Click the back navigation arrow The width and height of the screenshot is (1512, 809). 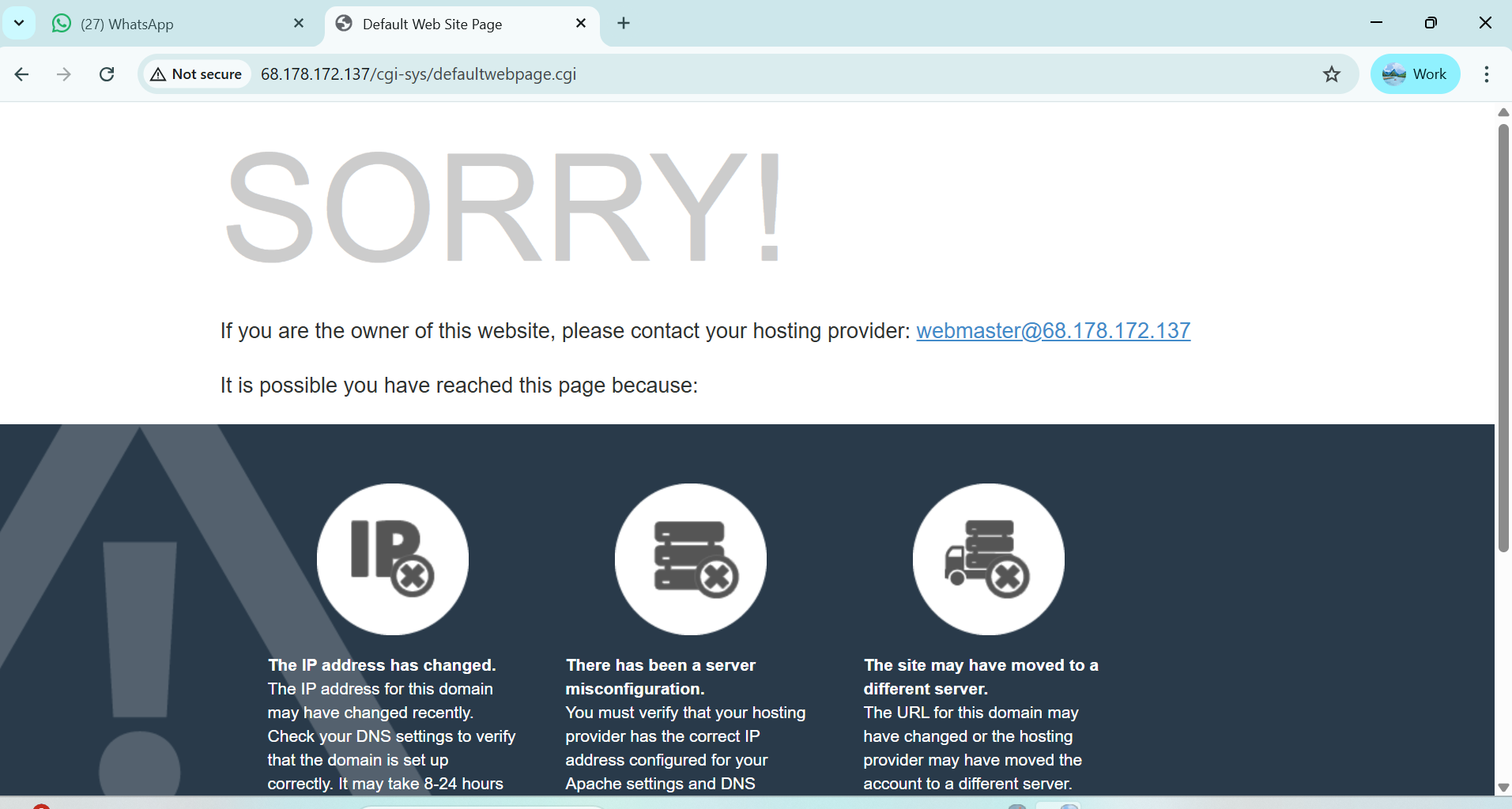tap(21, 74)
